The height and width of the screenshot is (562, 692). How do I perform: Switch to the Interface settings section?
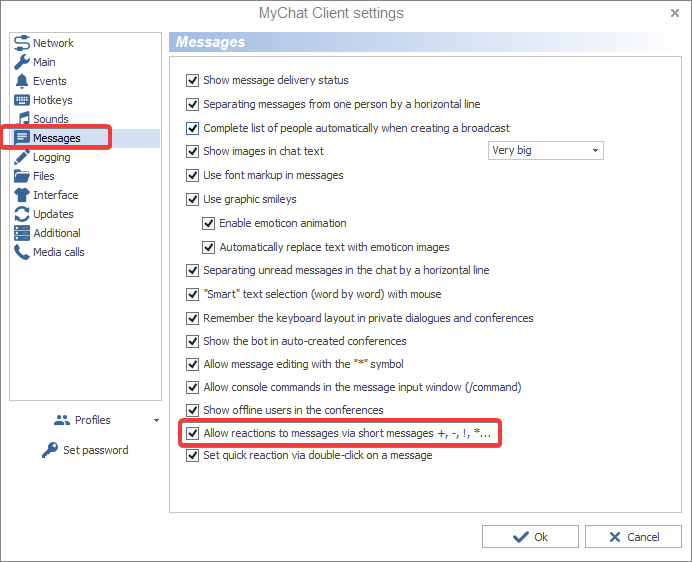[55, 195]
